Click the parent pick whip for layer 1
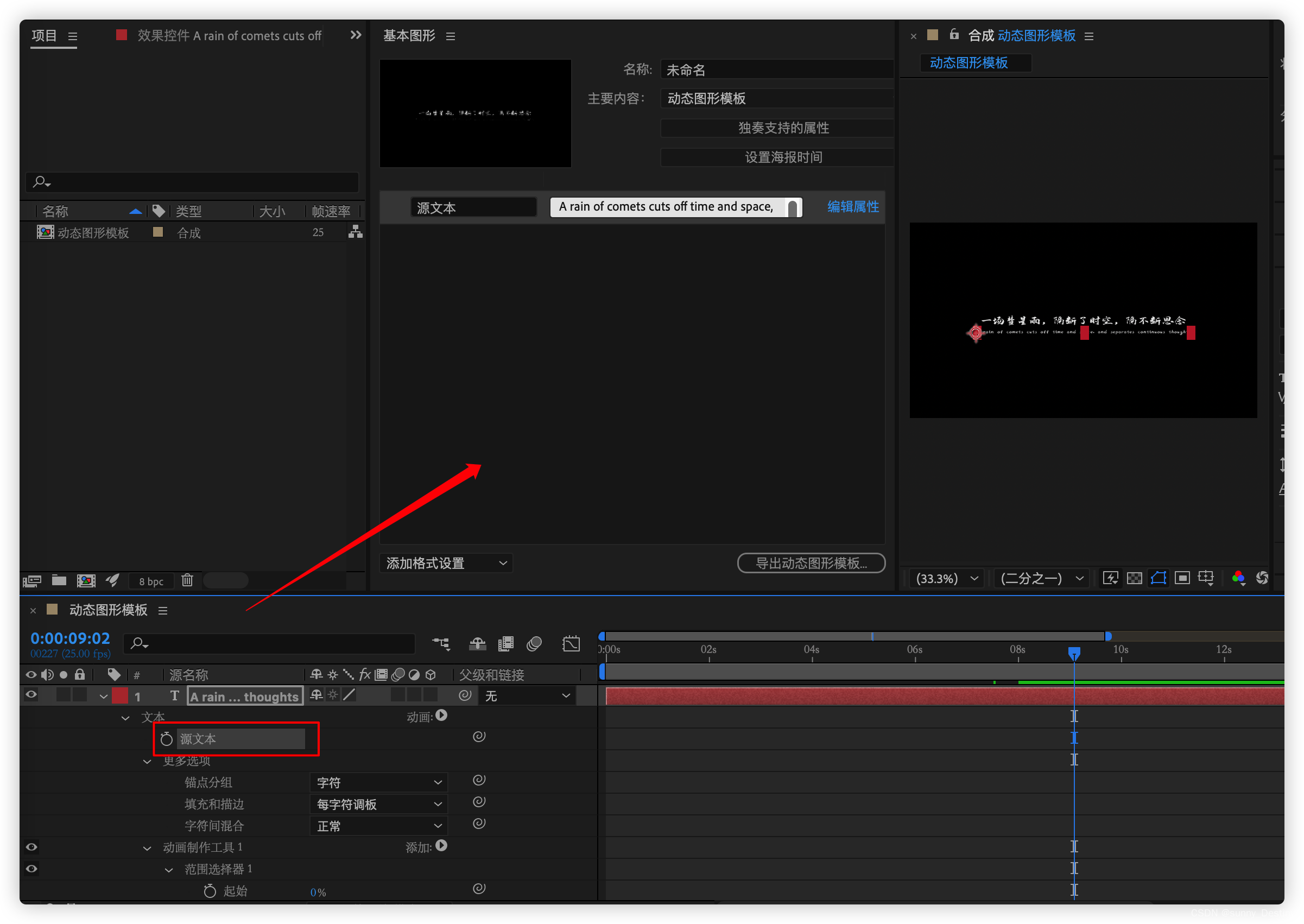1304x924 pixels. pos(465,695)
